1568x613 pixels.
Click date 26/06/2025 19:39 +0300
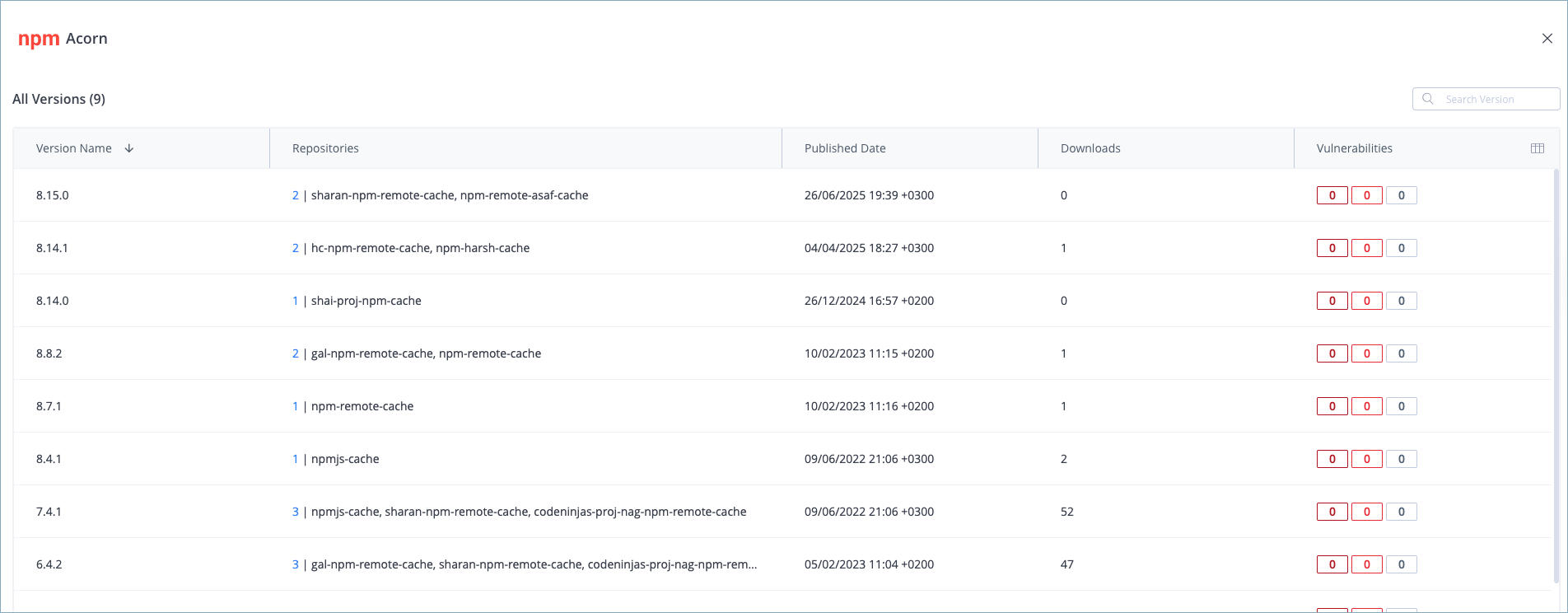pos(869,195)
